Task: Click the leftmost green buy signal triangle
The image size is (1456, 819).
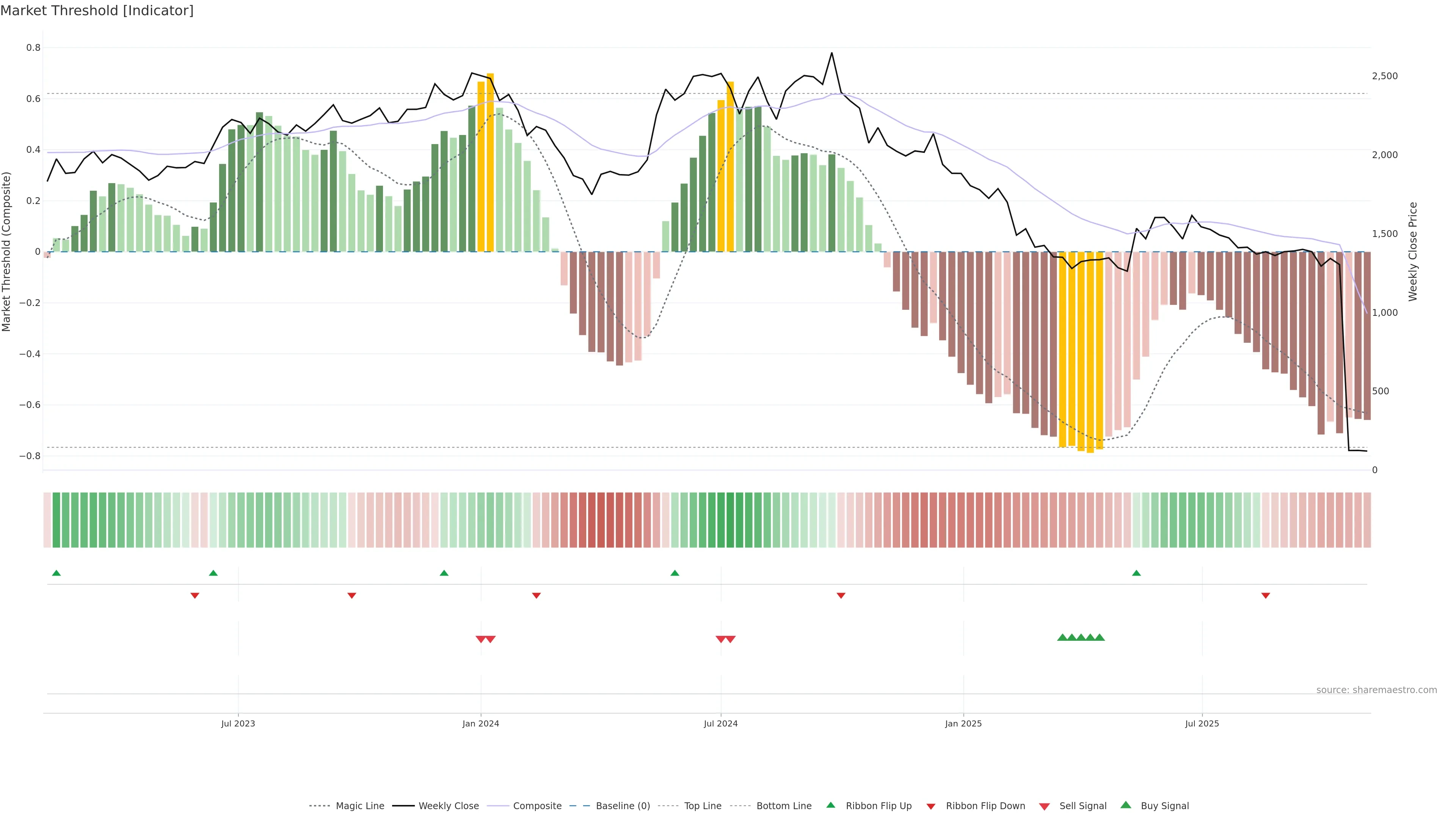Action: (1062, 637)
